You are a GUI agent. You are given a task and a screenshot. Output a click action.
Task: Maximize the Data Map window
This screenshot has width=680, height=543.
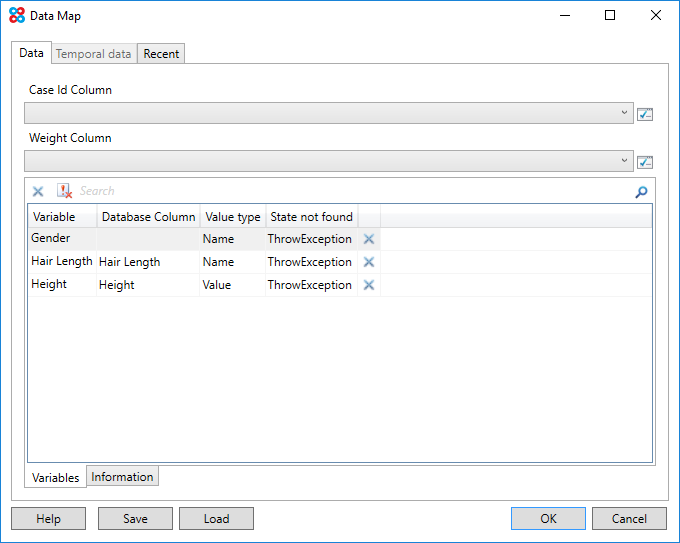point(610,16)
